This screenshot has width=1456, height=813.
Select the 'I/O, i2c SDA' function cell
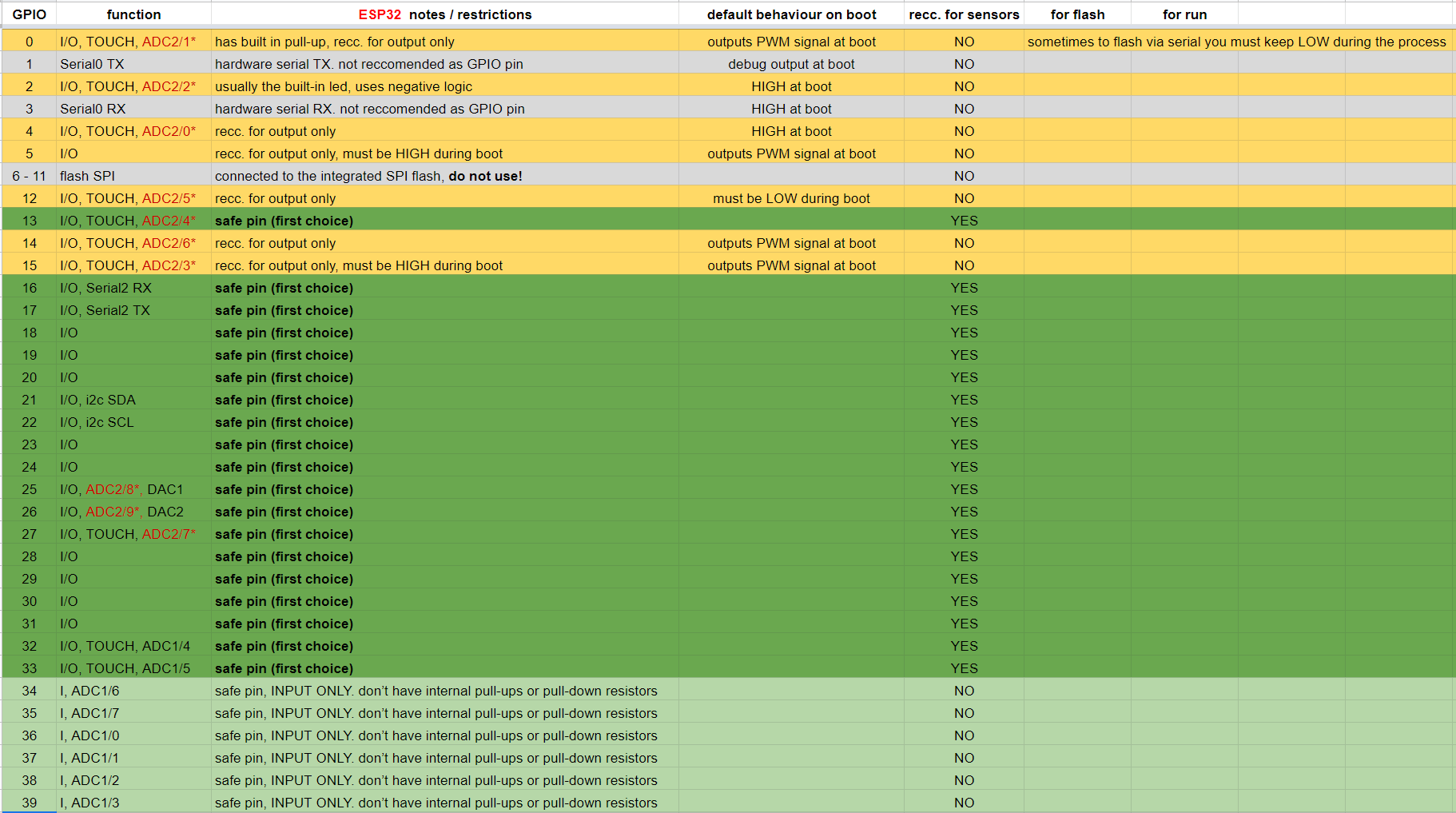(x=133, y=400)
